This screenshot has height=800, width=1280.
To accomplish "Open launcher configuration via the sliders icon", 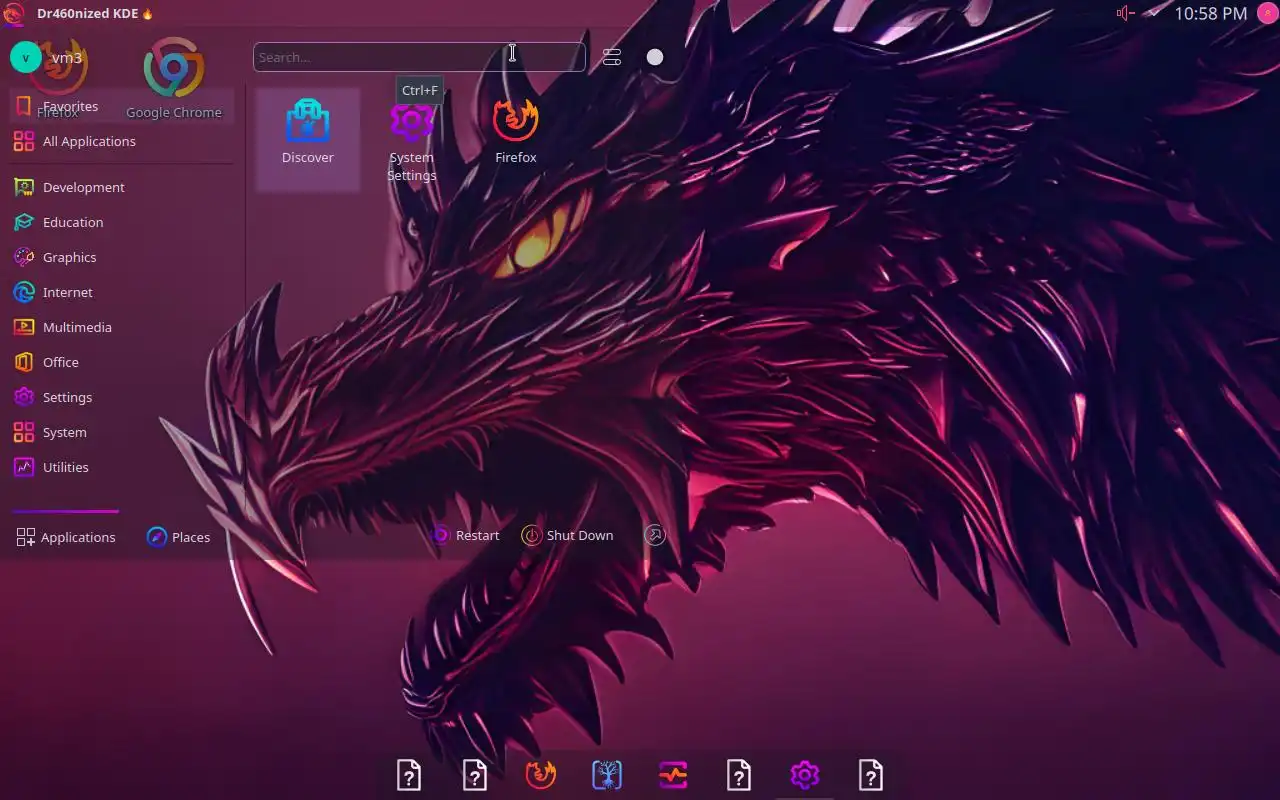I will click(x=612, y=57).
